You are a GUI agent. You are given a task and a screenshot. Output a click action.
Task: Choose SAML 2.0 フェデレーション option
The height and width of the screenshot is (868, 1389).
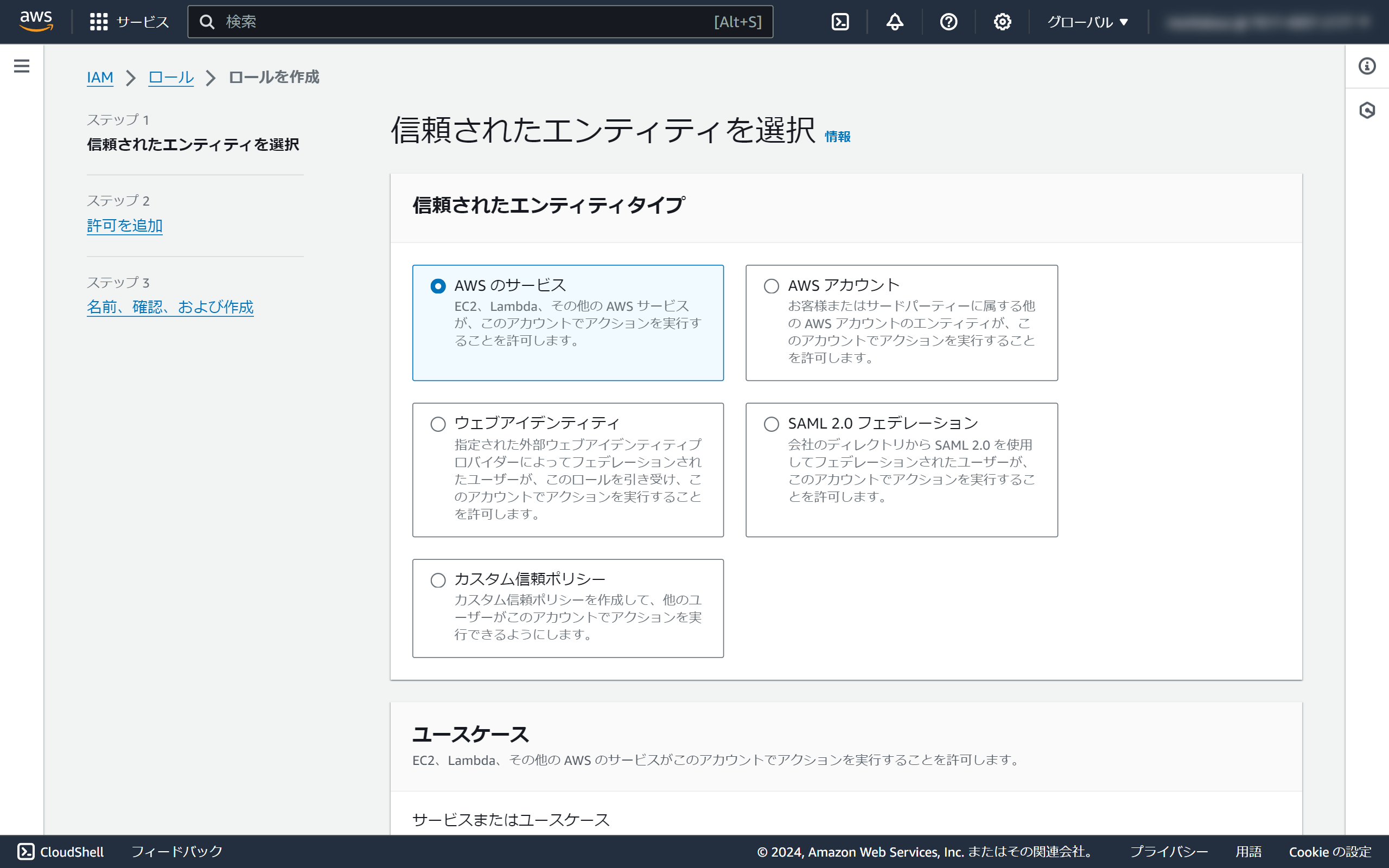pyautogui.click(x=772, y=424)
